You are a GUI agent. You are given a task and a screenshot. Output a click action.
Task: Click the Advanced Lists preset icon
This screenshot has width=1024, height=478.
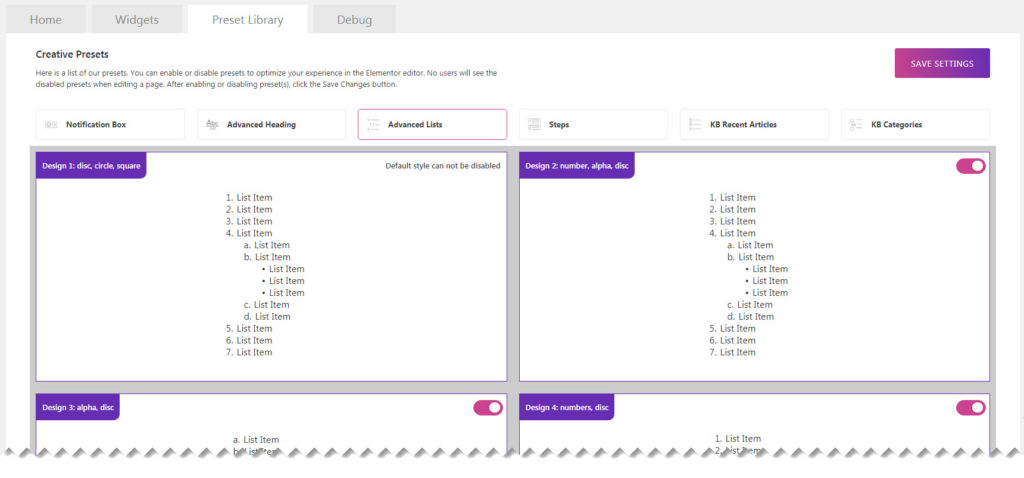point(373,125)
